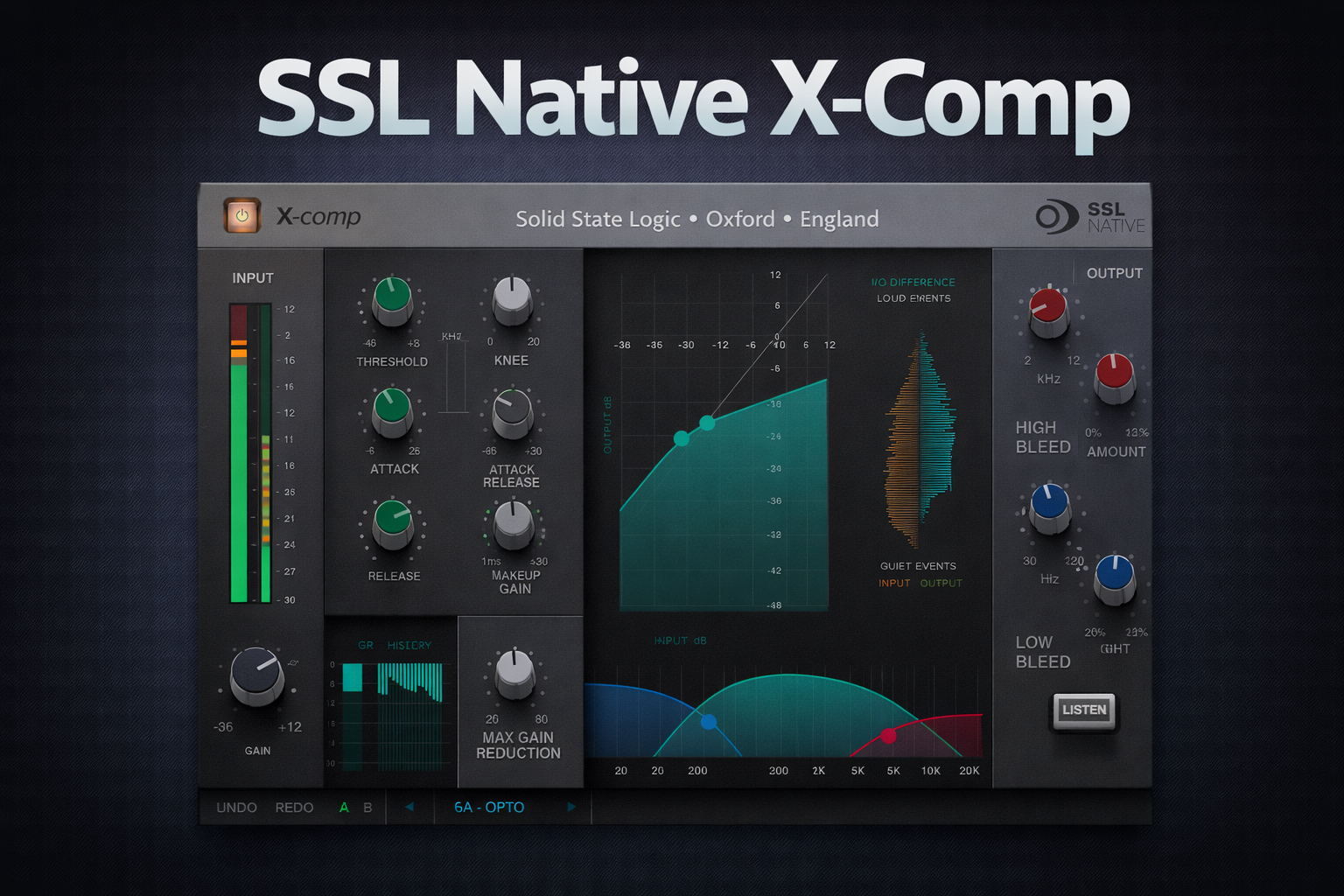
Task: Click the UNDO button
Action: click(236, 808)
